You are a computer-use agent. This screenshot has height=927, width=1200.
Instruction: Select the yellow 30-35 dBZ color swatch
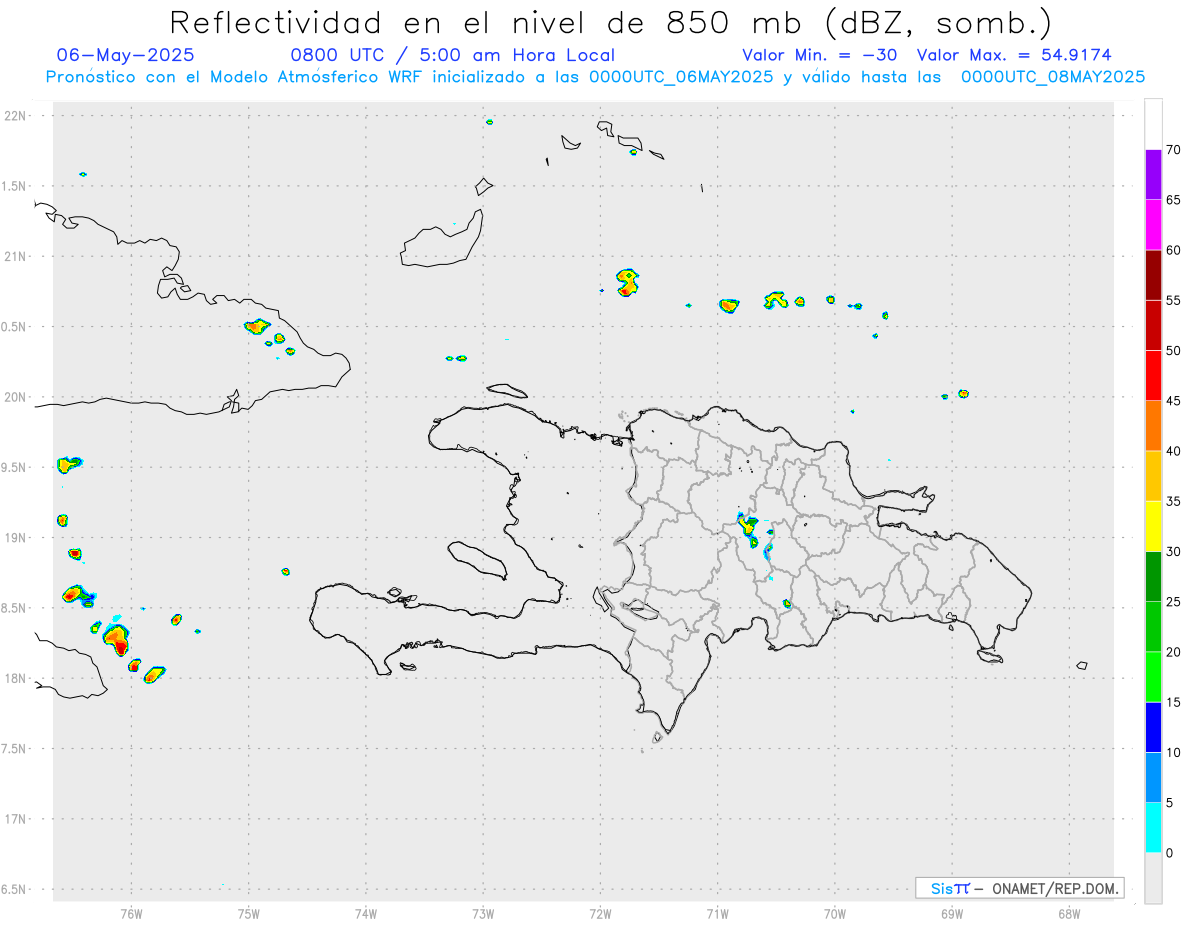[x=1153, y=526]
